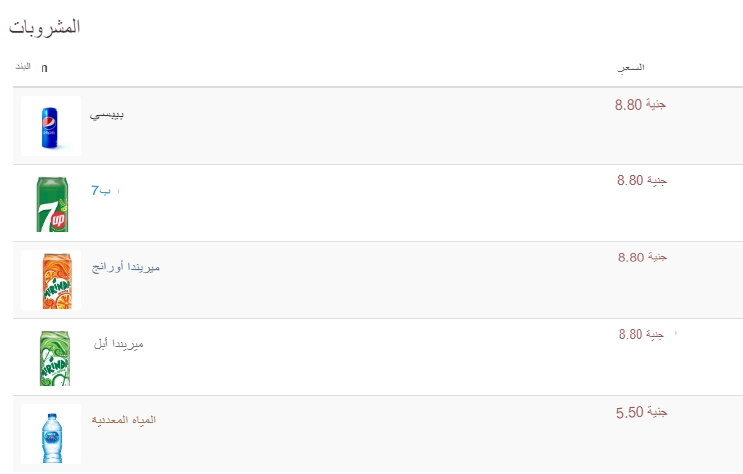This screenshot has width=743, height=474.
Task: Select the Mirinda orange row price
Action: pos(642,257)
